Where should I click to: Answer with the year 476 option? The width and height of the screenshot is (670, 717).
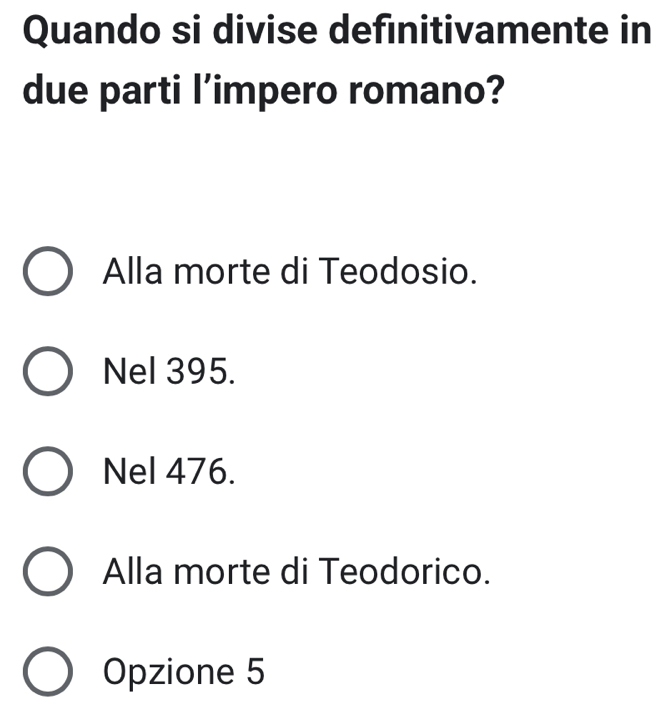coord(48,473)
